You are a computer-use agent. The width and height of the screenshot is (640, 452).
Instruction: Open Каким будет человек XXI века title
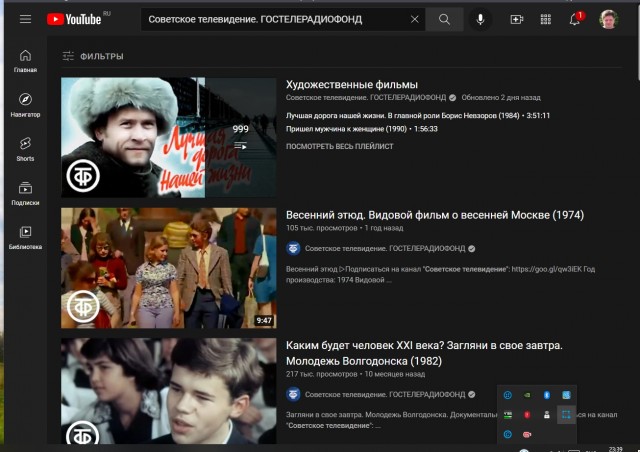coord(424,353)
